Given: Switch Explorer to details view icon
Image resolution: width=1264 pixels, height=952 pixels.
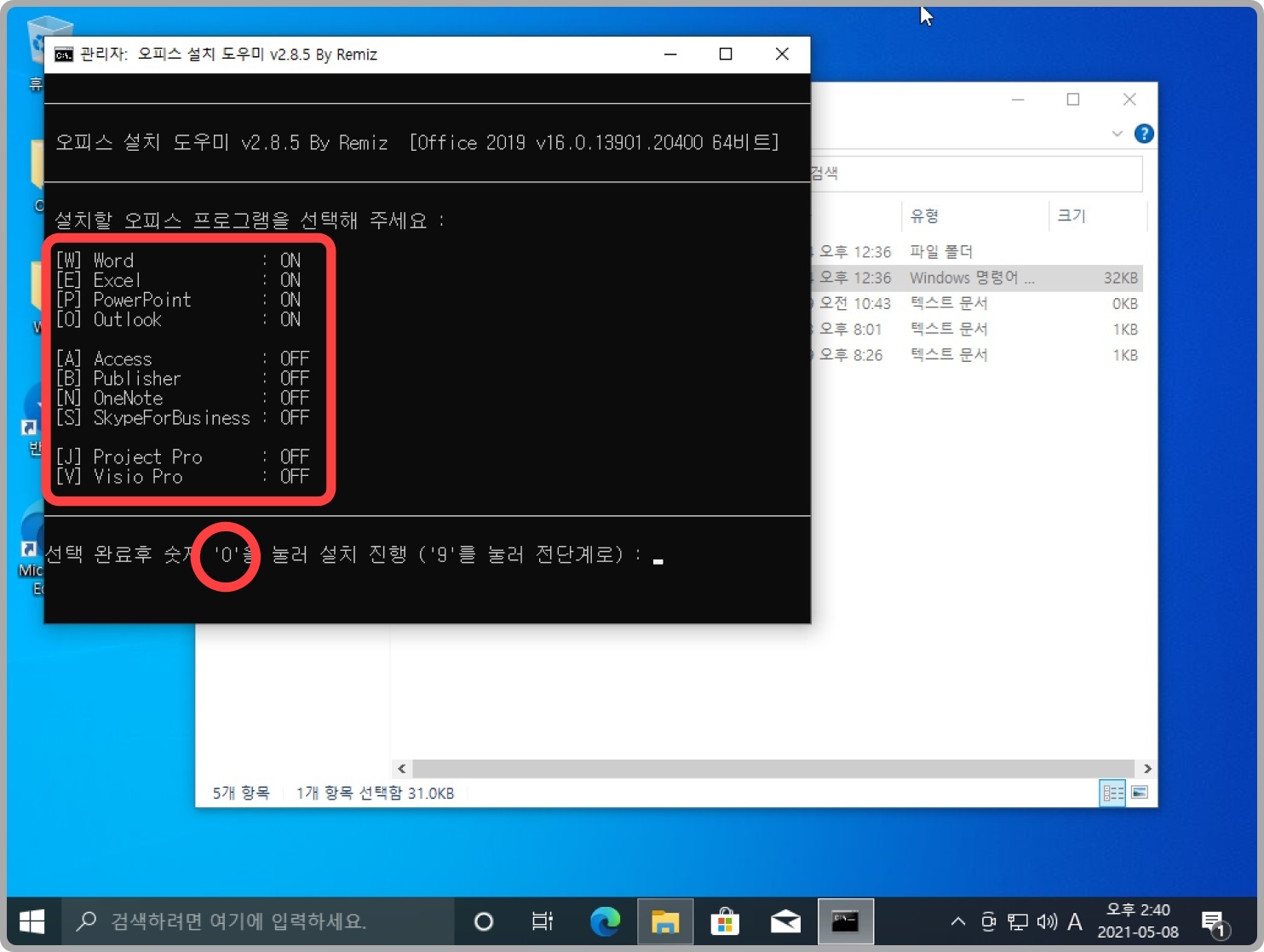Looking at the screenshot, I should coord(1112,793).
